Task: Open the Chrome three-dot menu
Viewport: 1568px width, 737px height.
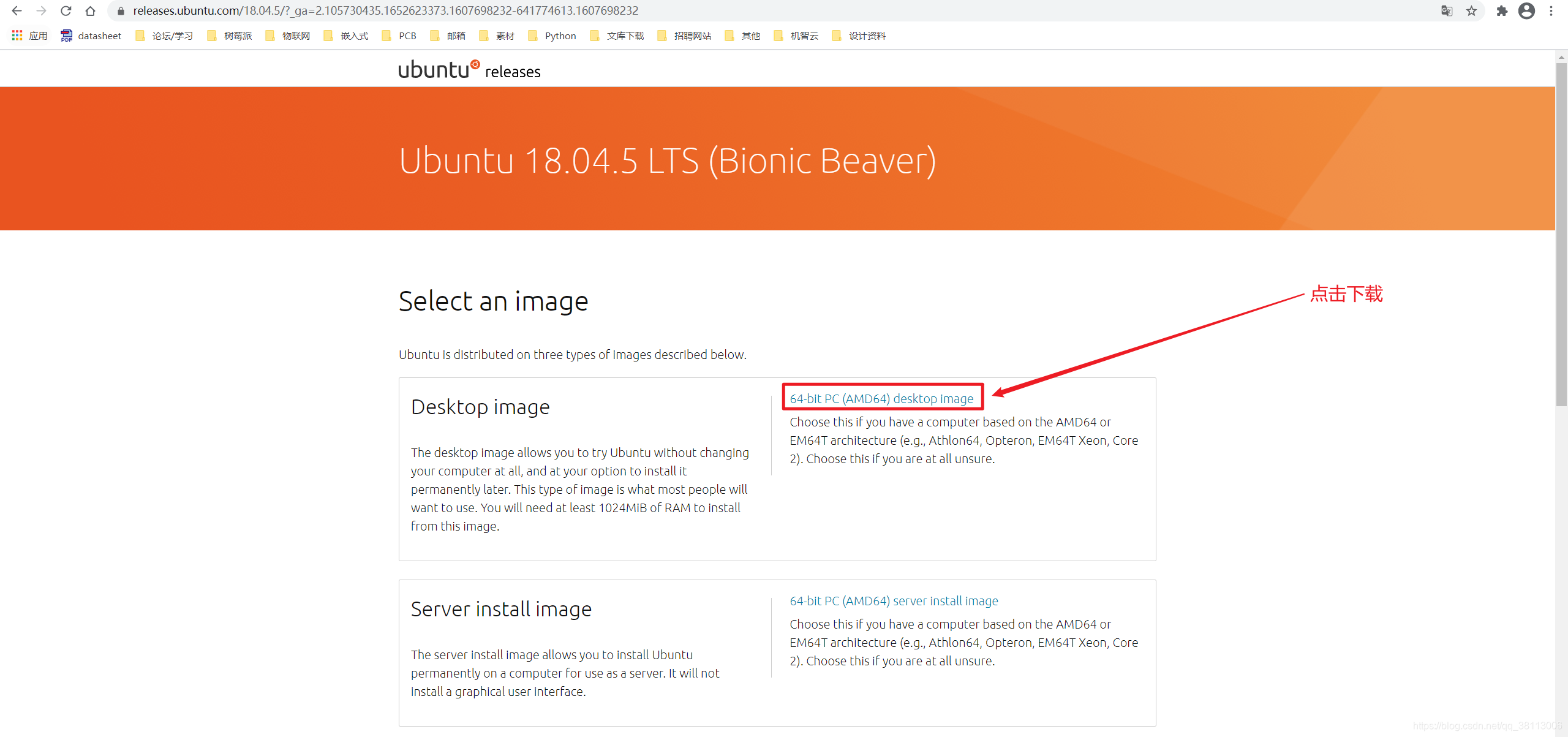Action: pos(1551,10)
